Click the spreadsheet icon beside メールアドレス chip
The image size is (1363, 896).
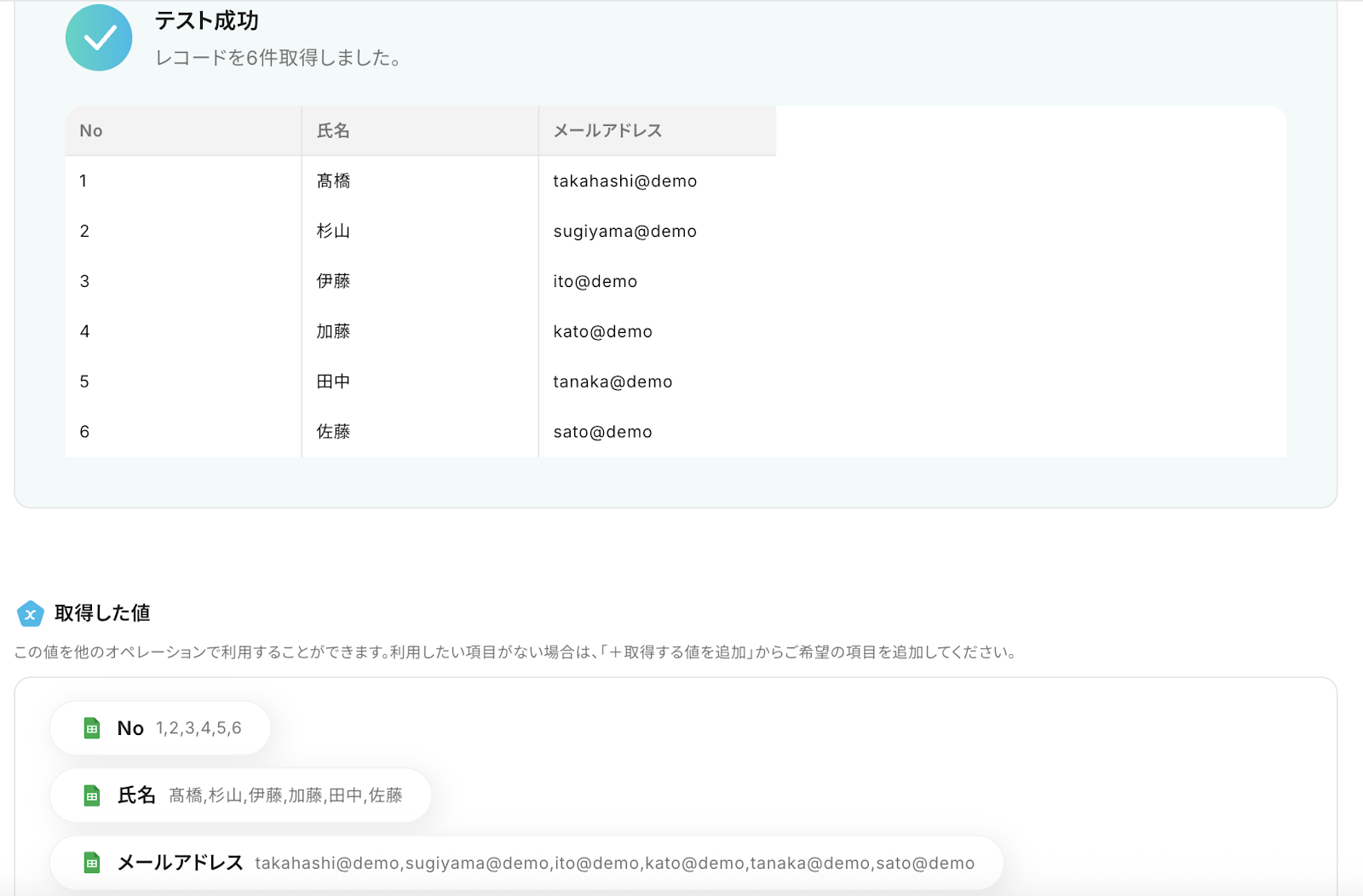coord(92,863)
